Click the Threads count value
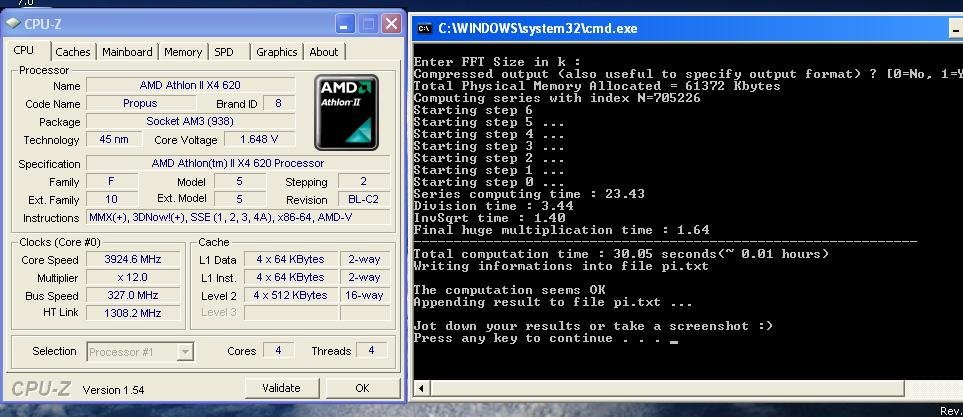Viewport: 963px width, 417px height. 372,350
